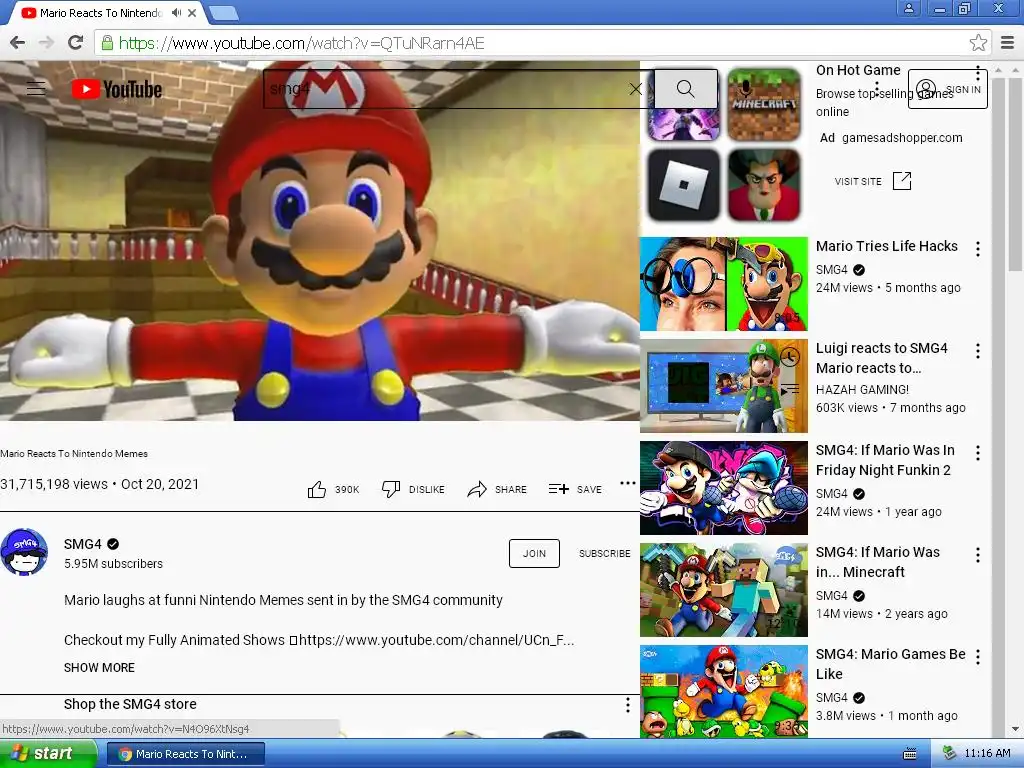
Task: Open If Mario Was in Minecraft thumbnail
Action: point(724,590)
